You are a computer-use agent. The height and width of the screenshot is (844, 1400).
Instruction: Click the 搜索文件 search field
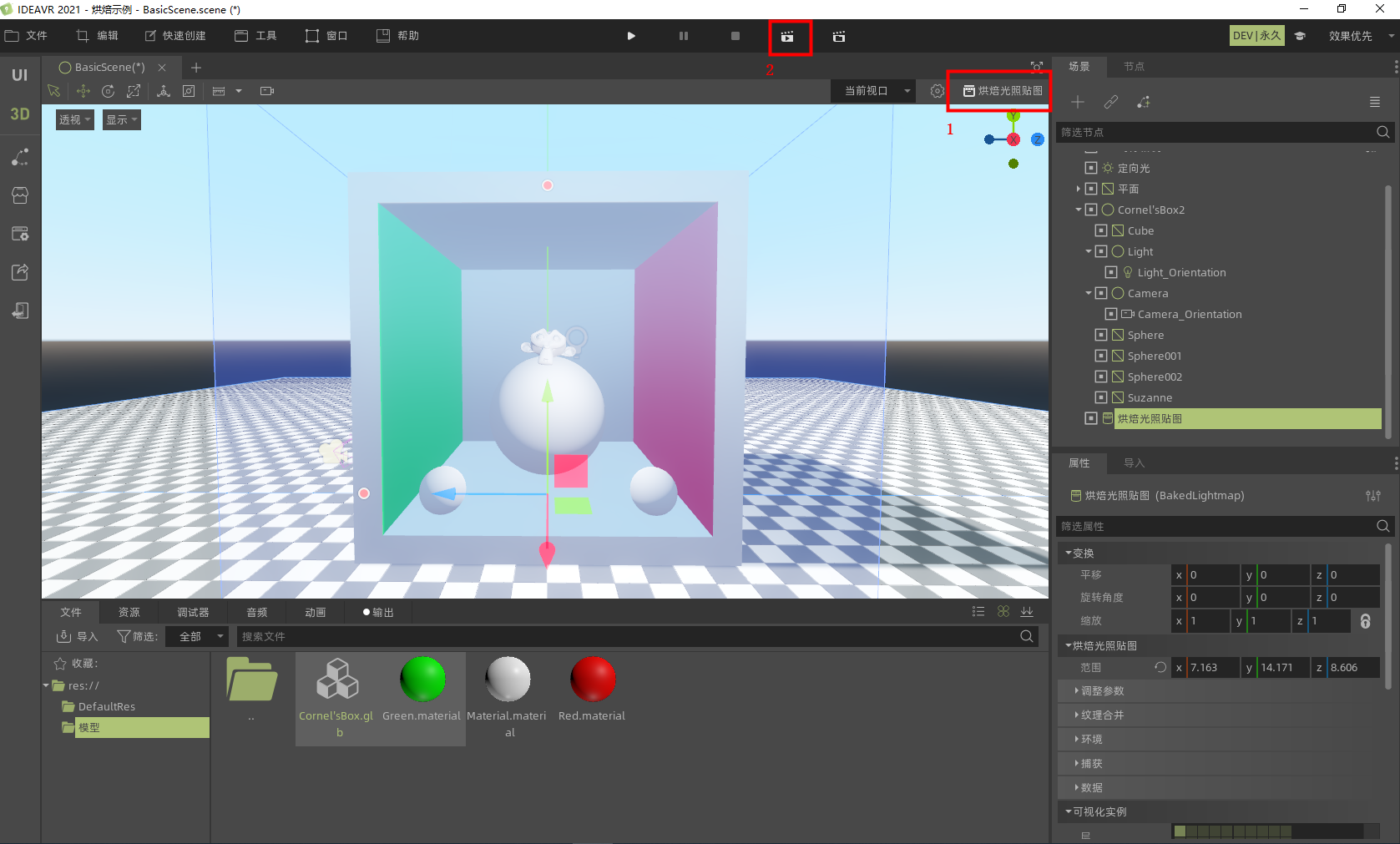626,636
